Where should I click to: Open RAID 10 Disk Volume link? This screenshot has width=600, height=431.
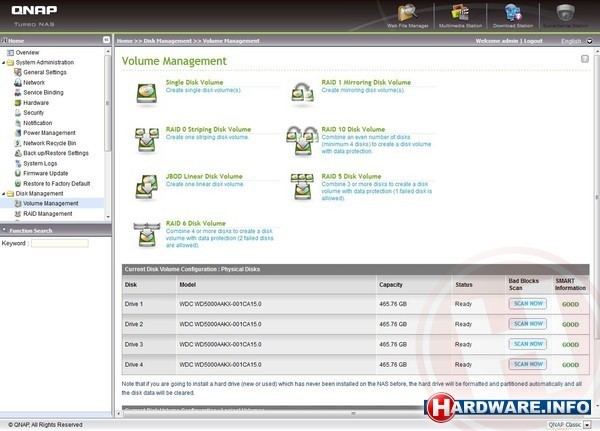click(x=353, y=129)
